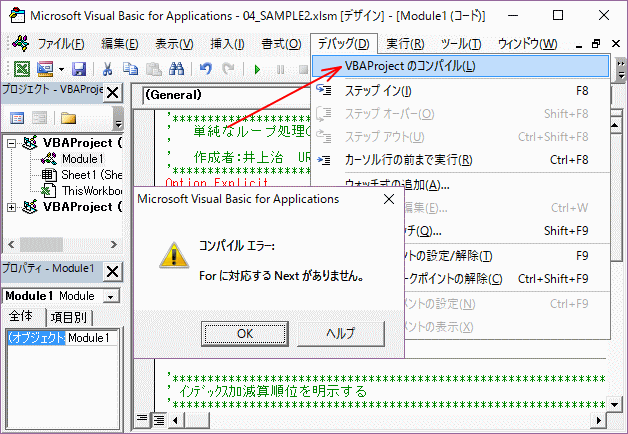628x434 pixels.
Task: Click the View Object icon in Project explorer
Action: pos(40,118)
